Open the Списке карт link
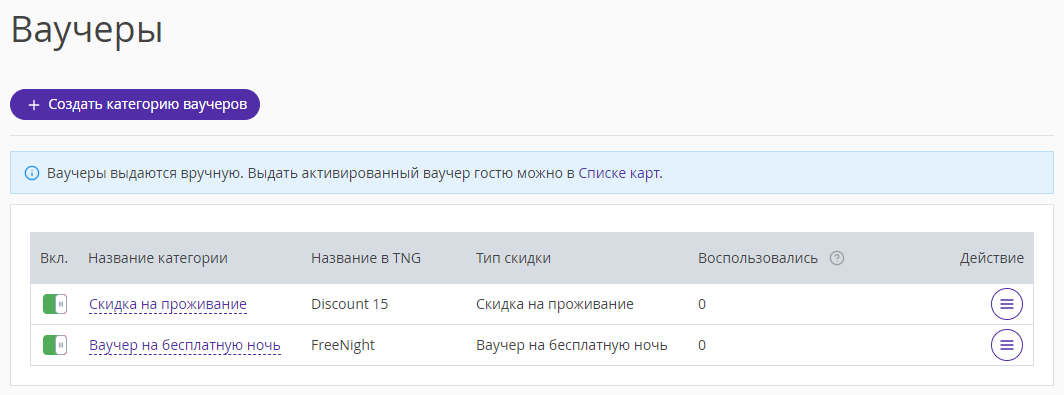The height and width of the screenshot is (395, 1064). pyautogui.click(x=619, y=173)
